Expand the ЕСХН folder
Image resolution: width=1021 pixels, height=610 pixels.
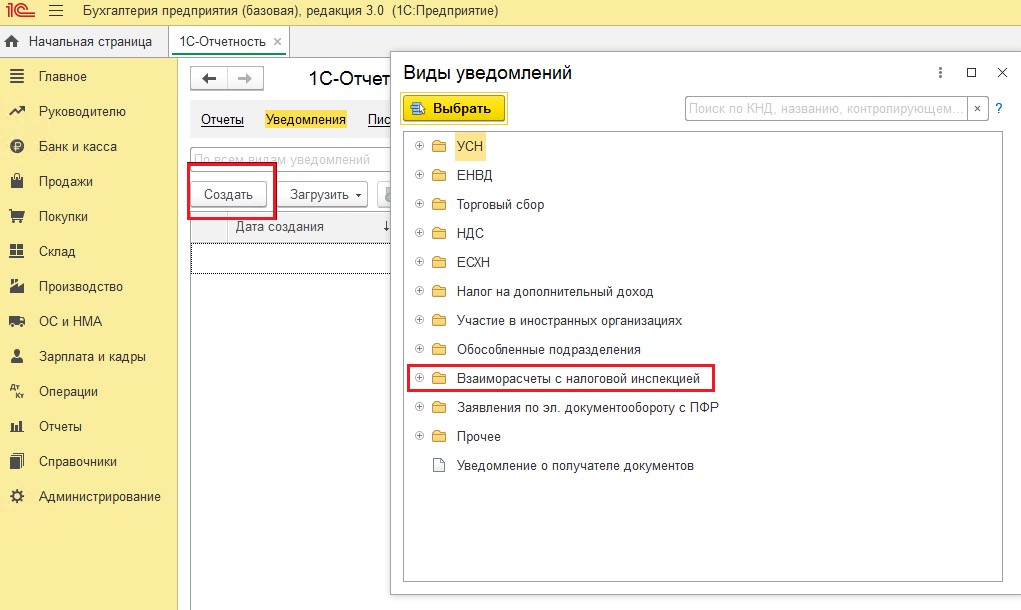[x=419, y=262]
